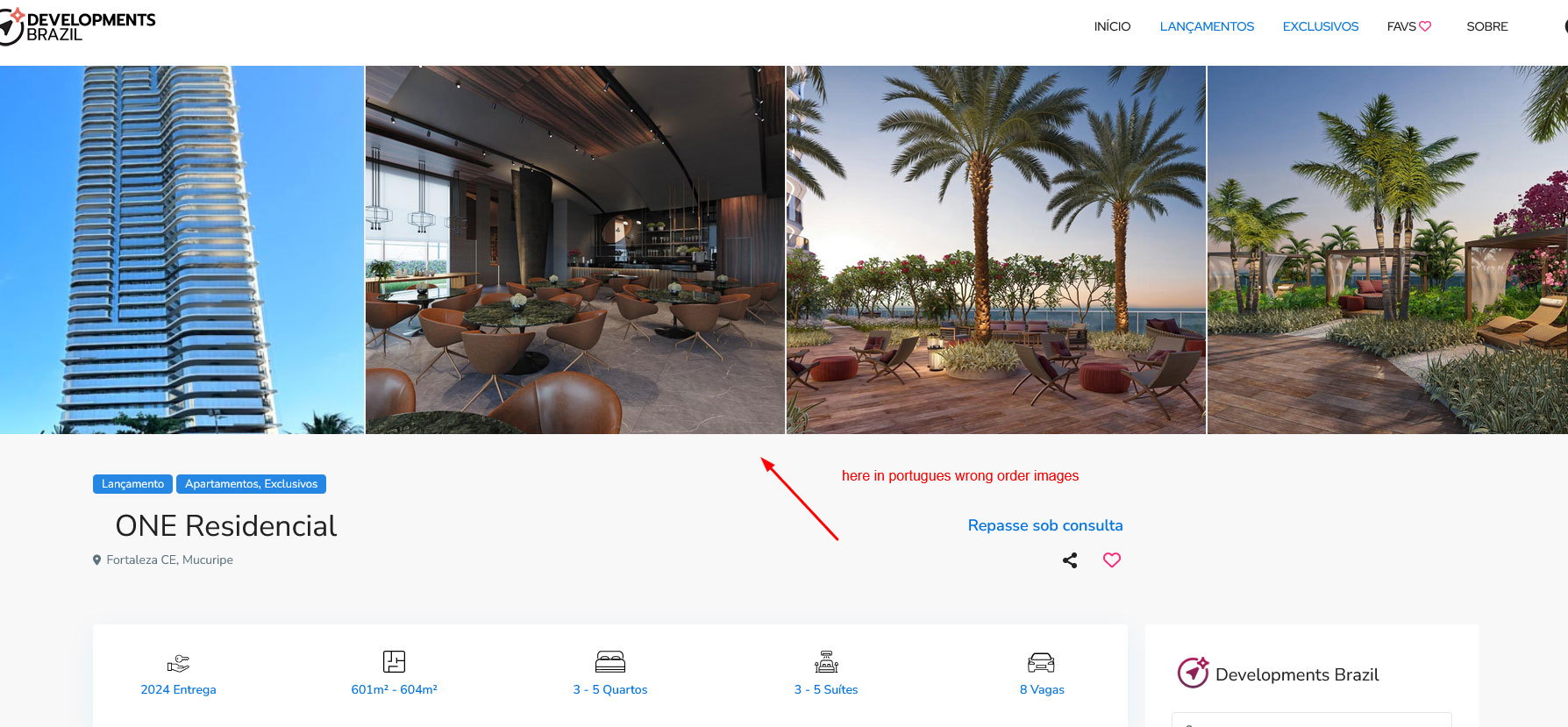Screen dimensions: 1568x727
Task: Toggle the favorite heart for ONE Residencial
Action: click(x=1112, y=560)
